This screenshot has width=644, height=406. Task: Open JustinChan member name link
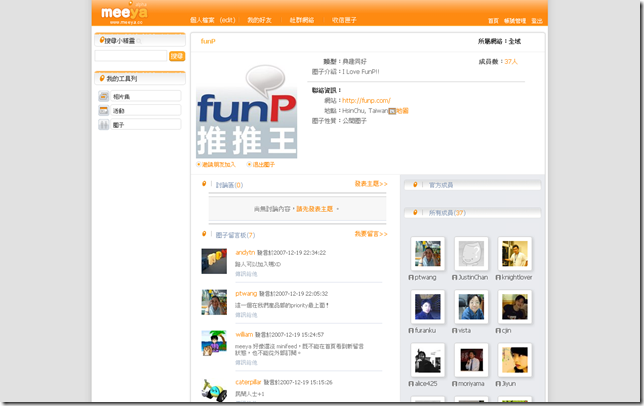pyautogui.click(x=473, y=278)
